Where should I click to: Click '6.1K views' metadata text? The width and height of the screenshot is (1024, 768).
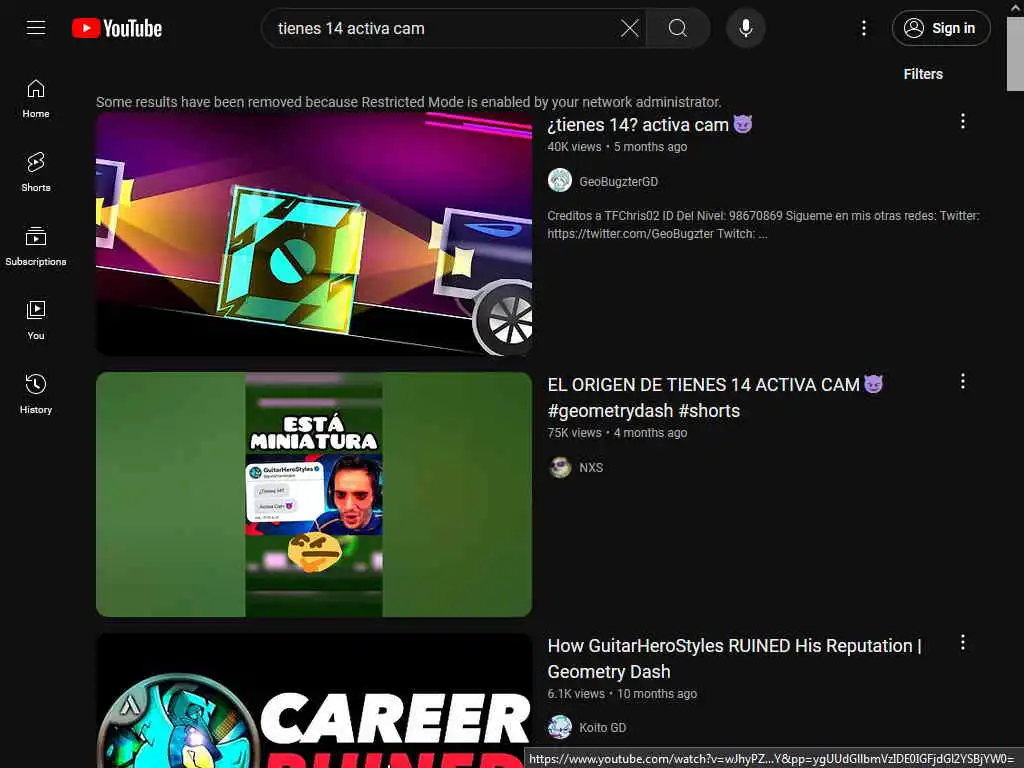(x=576, y=694)
